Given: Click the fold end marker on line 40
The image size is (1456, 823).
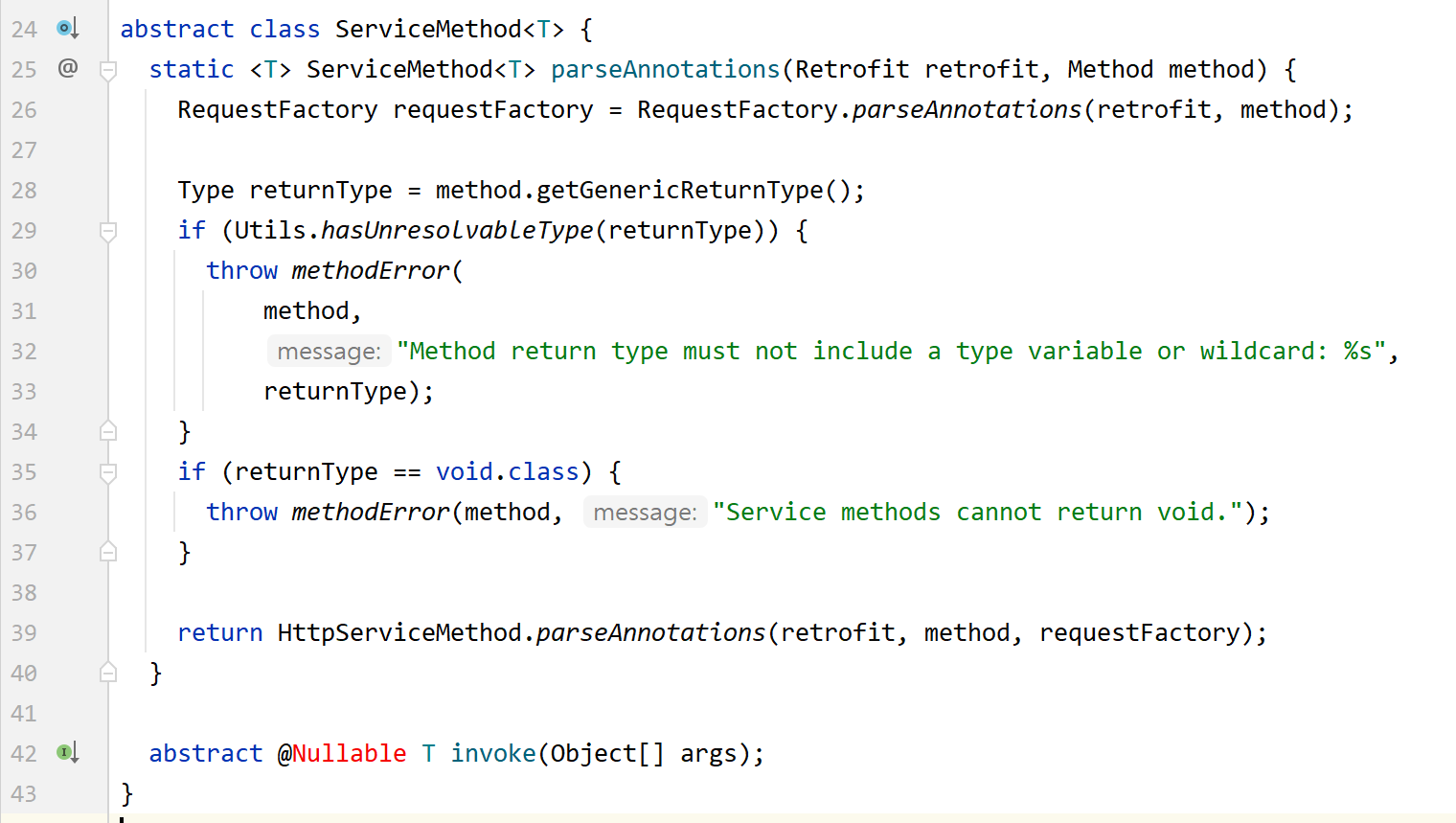Looking at the screenshot, I should (108, 673).
